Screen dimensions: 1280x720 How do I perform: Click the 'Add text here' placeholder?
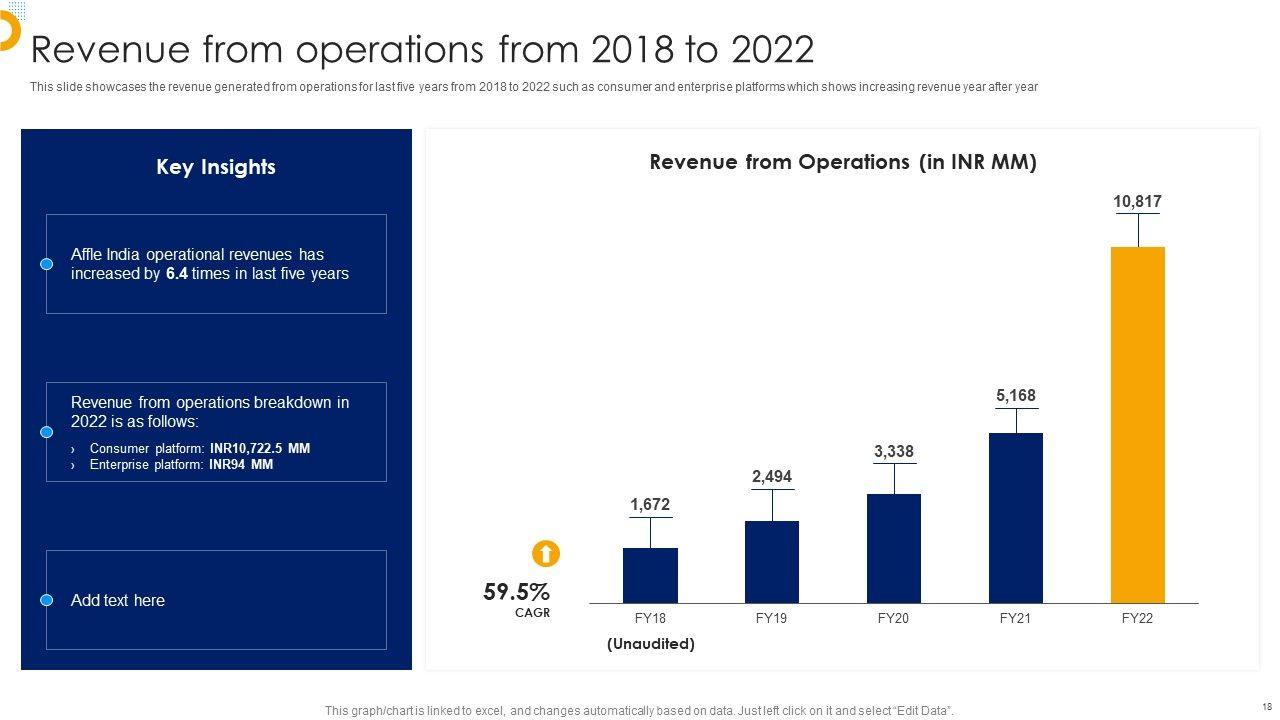tap(118, 600)
